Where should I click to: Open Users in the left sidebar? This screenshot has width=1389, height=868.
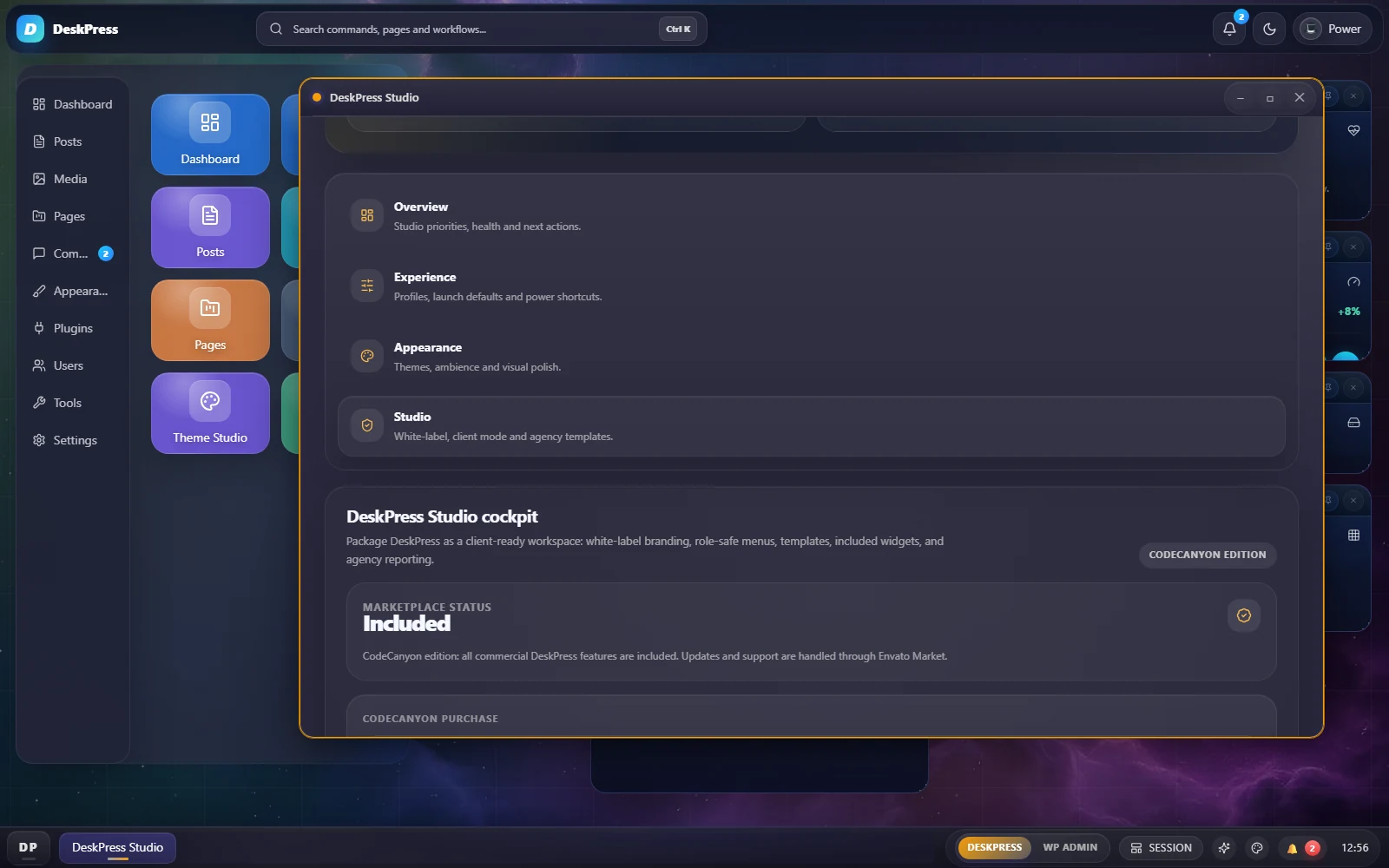click(x=73, y=365)
